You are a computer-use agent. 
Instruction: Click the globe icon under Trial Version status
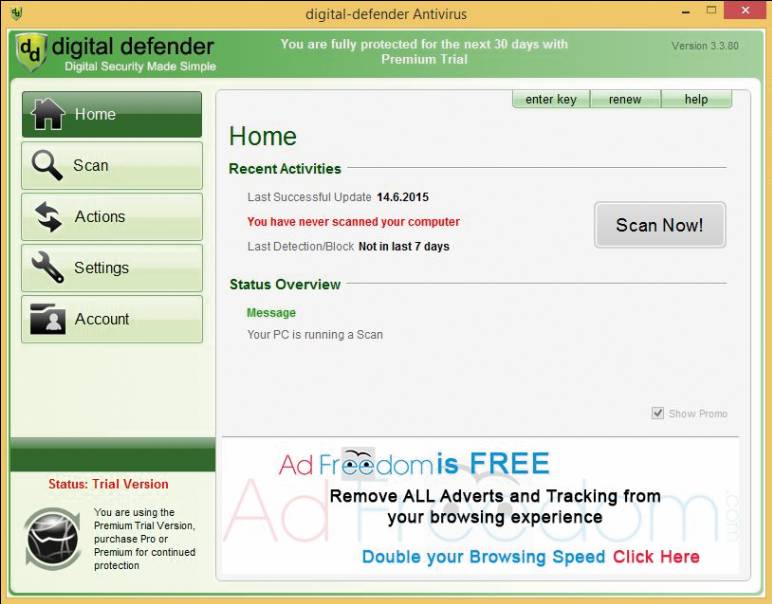coord(52,539)
